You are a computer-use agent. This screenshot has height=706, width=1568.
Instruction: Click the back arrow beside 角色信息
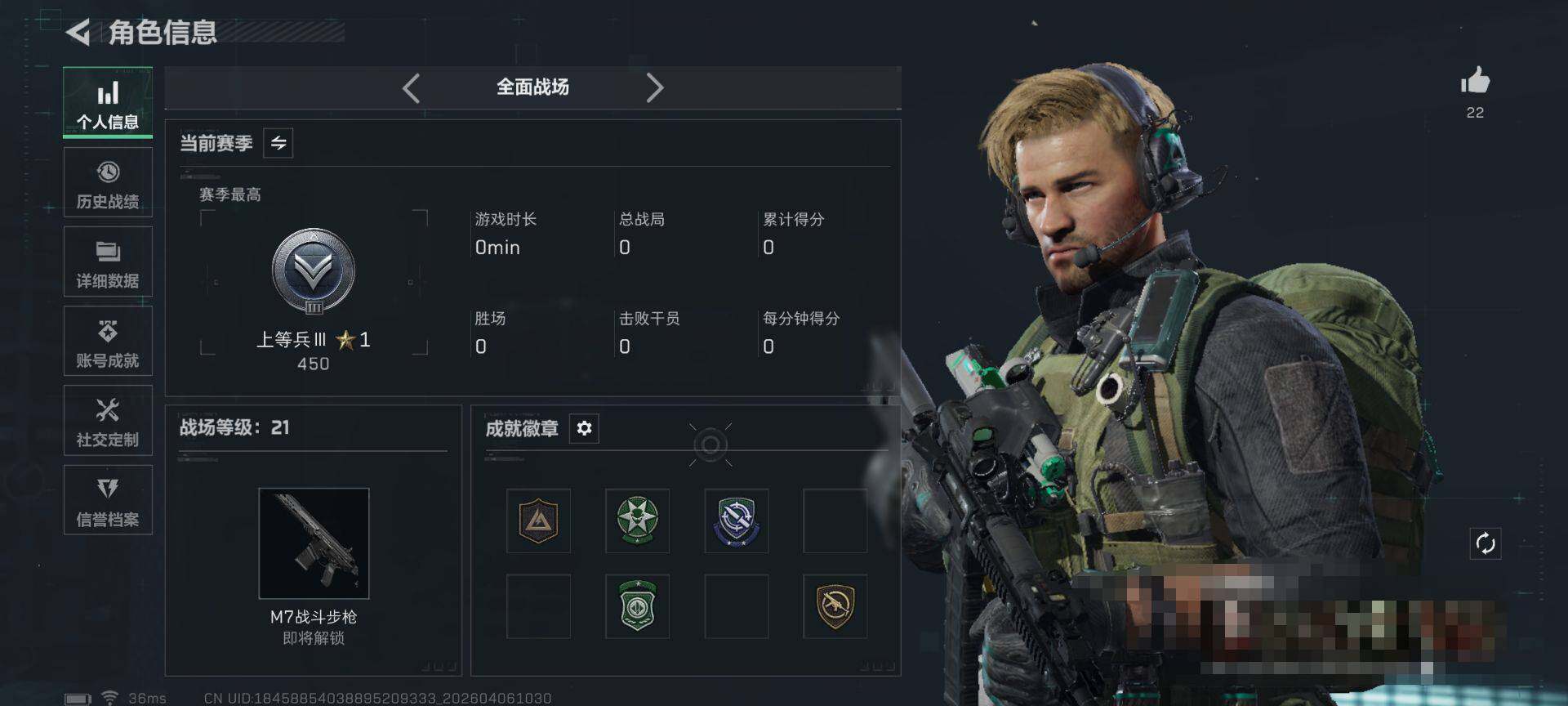[x=78, y=32]
